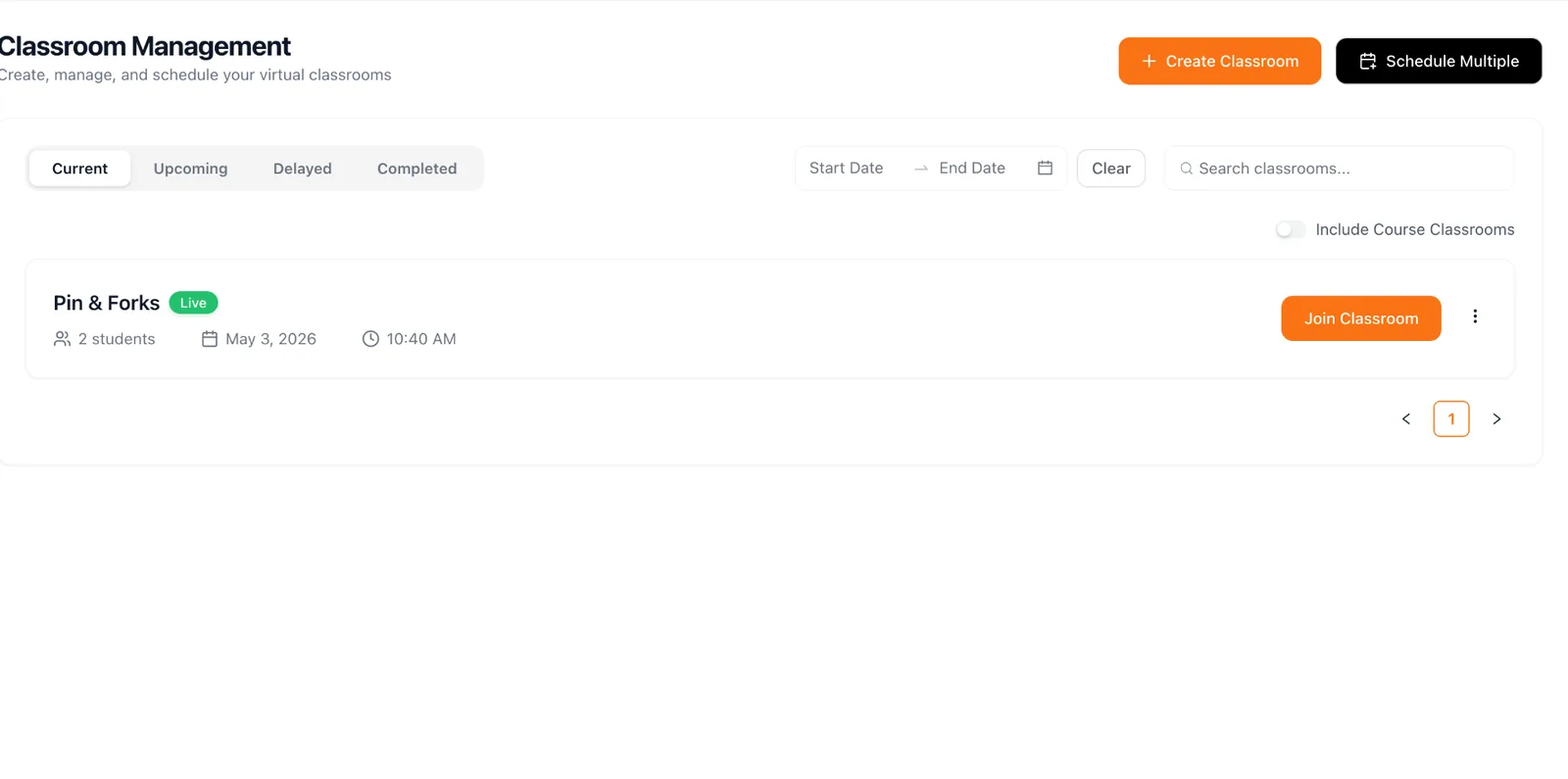Click the clock icon beside 10:40 AM
This screenshot has height=779, width=1568.
[x=370, y=339]
